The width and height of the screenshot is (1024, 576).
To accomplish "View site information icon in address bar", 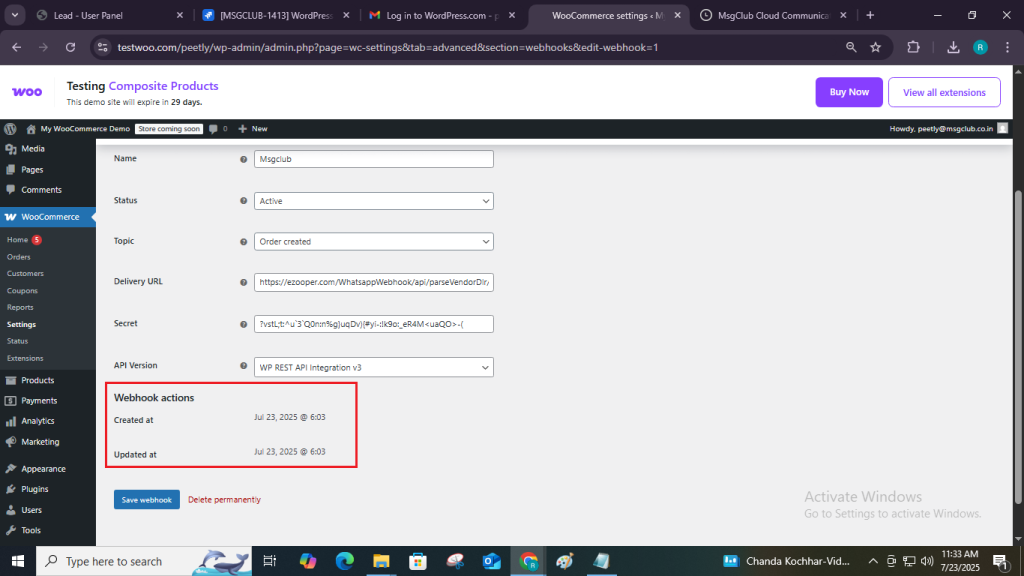I will tap(103, 47).
